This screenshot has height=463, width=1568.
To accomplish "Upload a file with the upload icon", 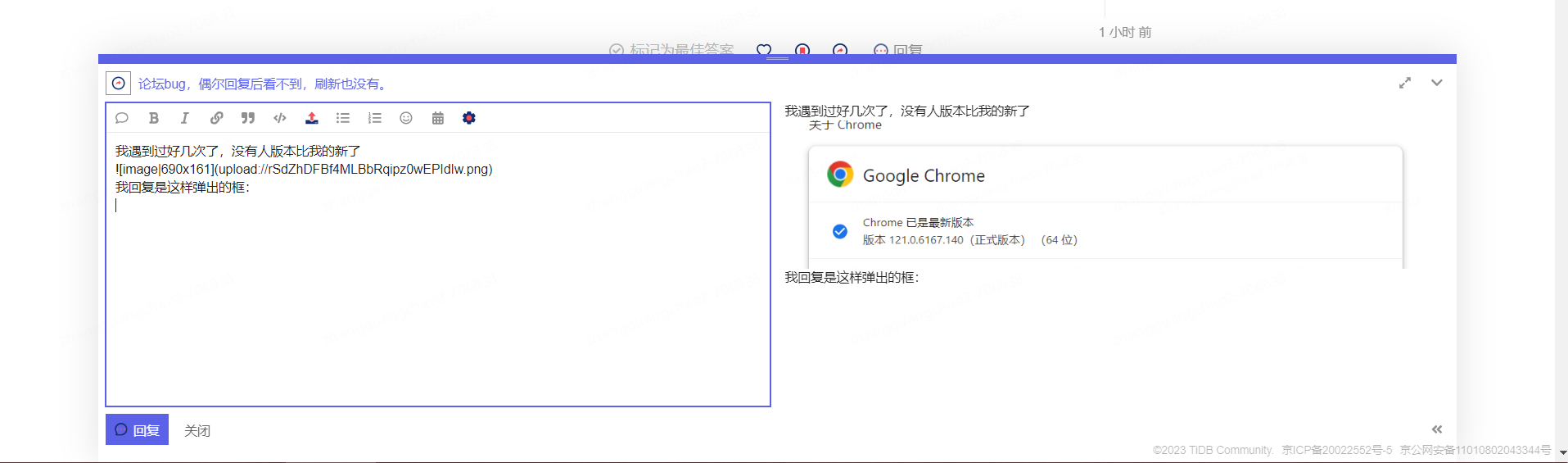I will pos(312,118).
